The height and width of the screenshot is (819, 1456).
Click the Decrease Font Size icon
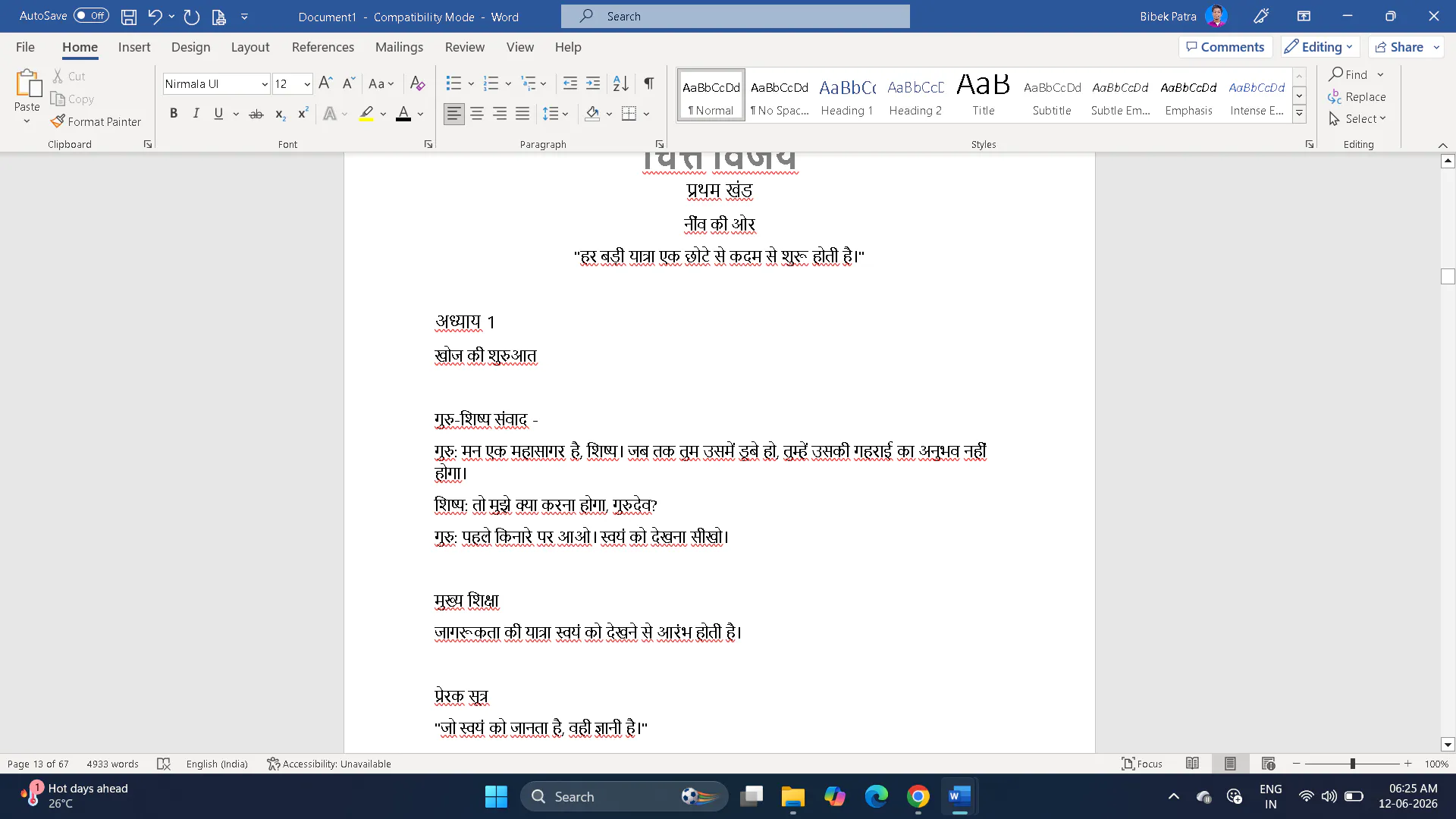click(349, 83)
